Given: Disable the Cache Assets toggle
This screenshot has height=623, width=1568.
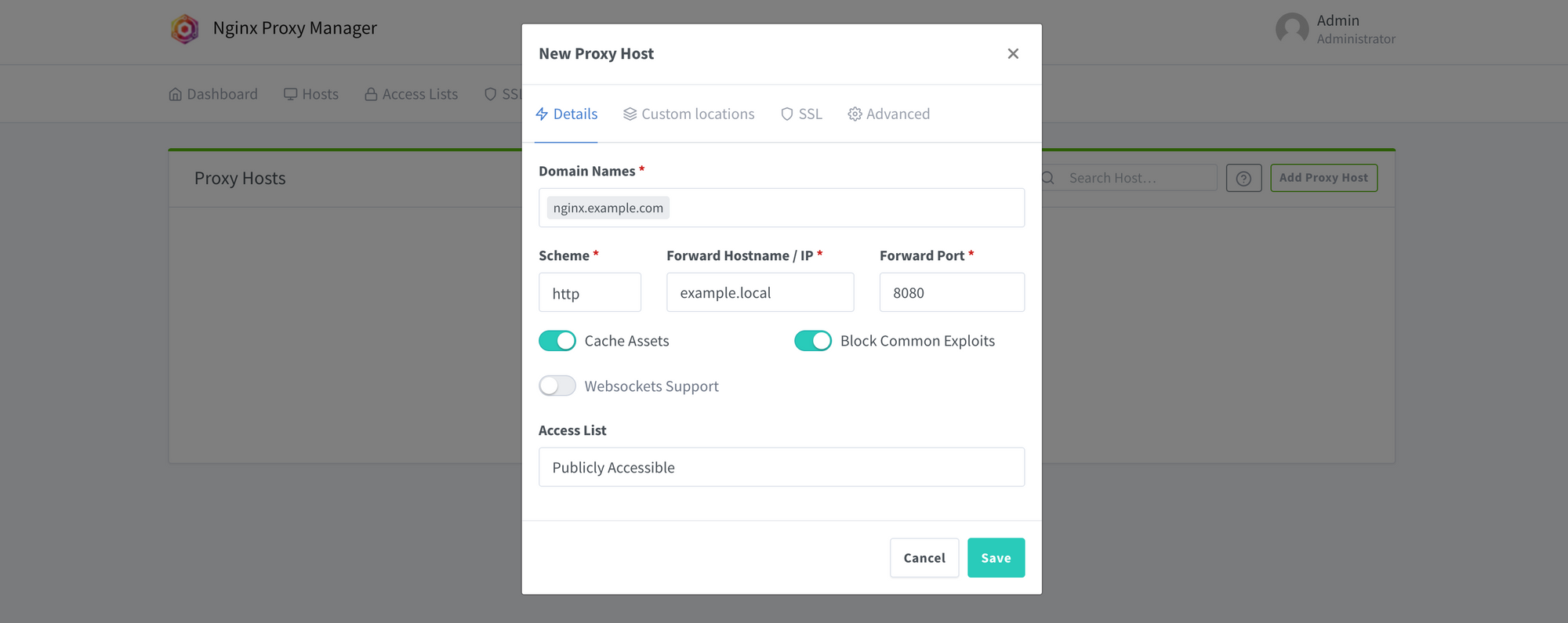Looking at the screenshot, I should pyautogui.click(x=557, y=341).
